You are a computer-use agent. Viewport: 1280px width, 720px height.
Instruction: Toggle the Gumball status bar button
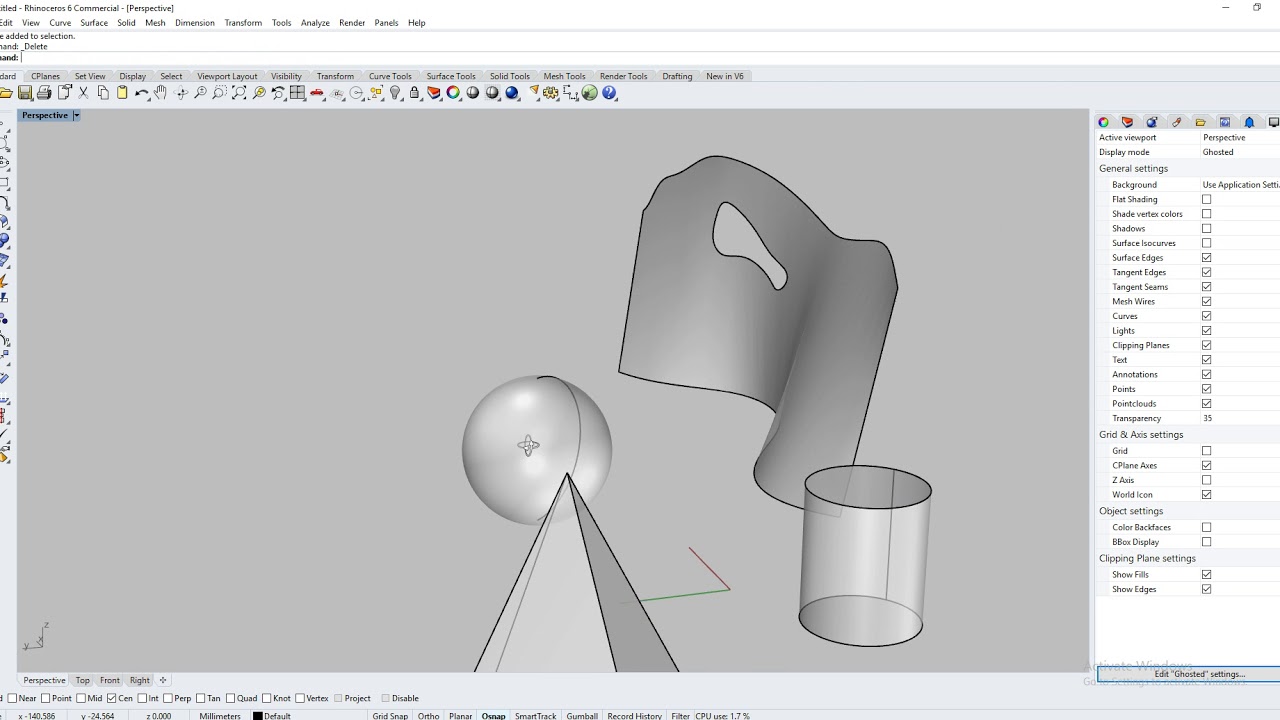582,716
